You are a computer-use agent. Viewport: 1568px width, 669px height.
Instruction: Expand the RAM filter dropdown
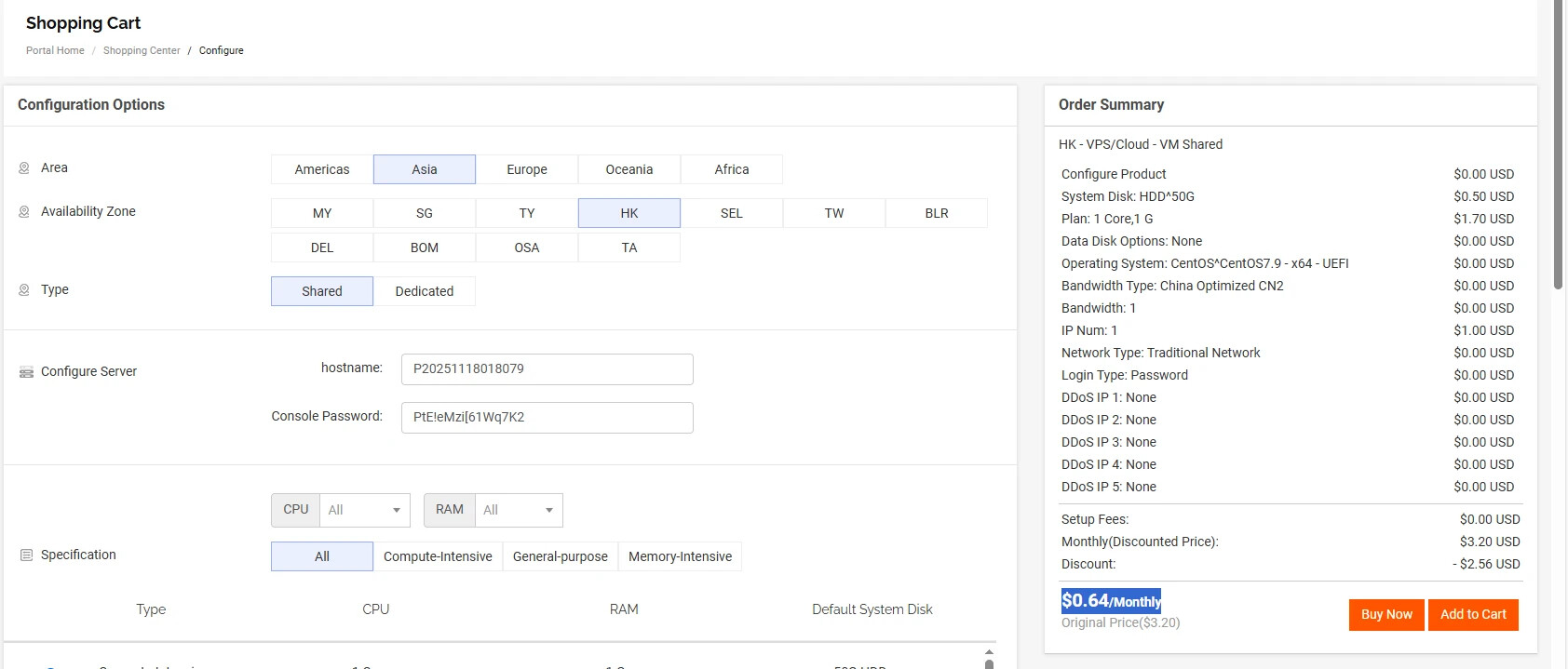(x=518, y=510)
